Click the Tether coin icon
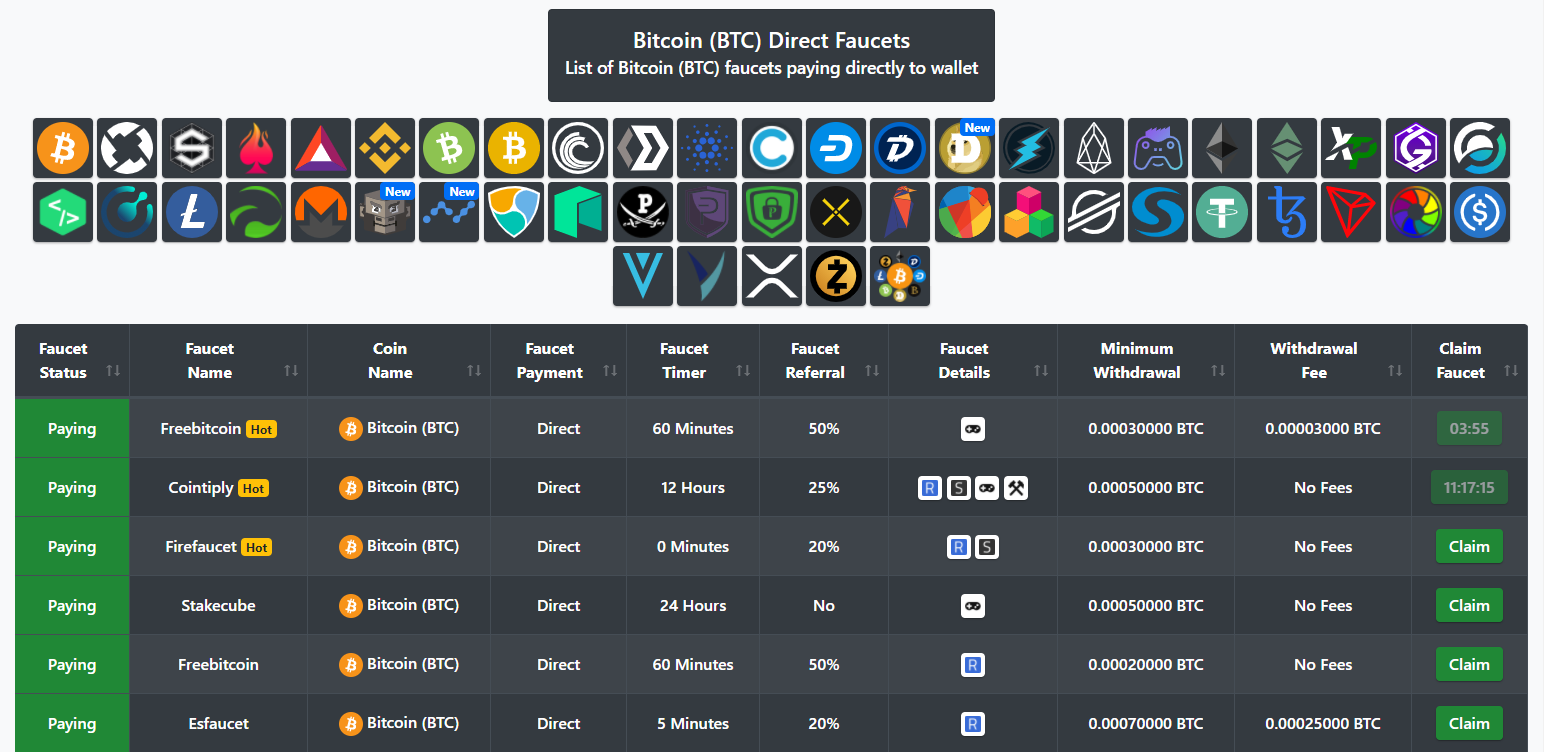1544x752 pixels. click(x=1222, y=212)
